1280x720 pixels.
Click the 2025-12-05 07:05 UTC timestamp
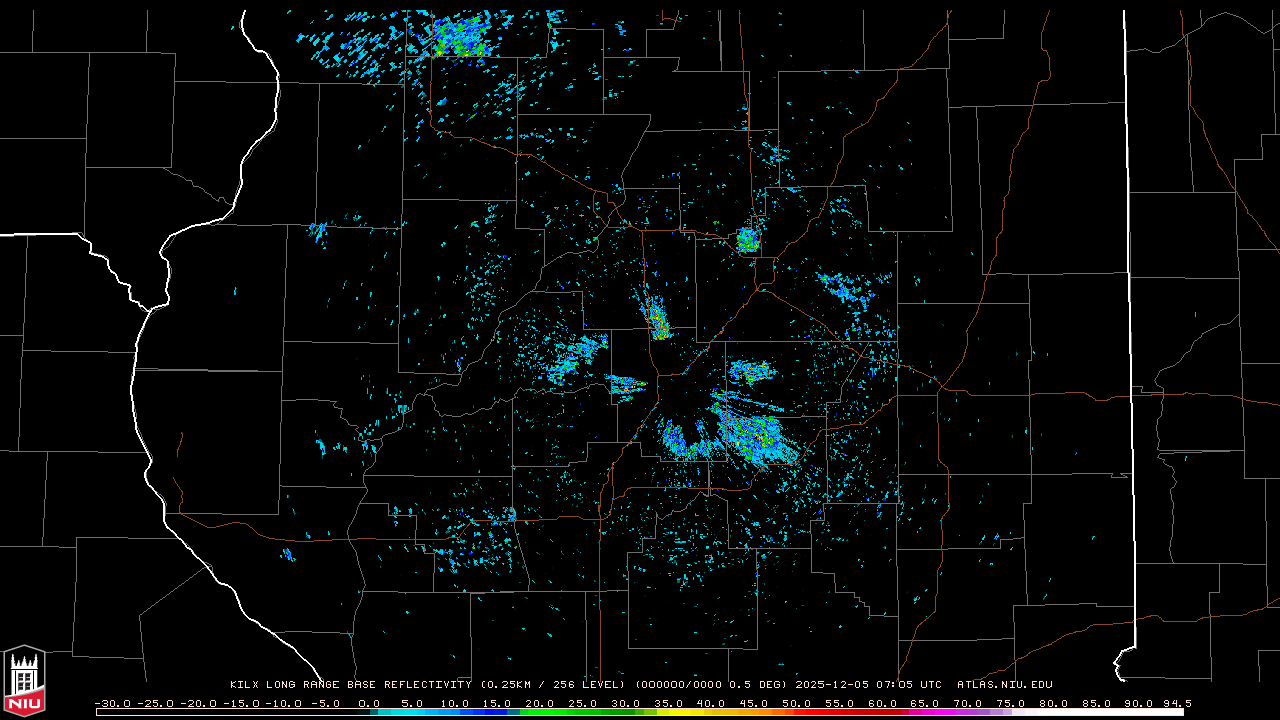pyautogui.click(x=868, y=685)
